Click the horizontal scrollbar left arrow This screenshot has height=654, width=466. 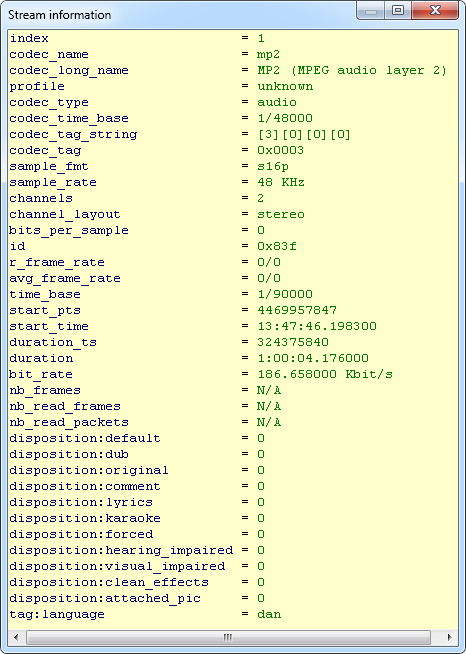coord(17,637)
